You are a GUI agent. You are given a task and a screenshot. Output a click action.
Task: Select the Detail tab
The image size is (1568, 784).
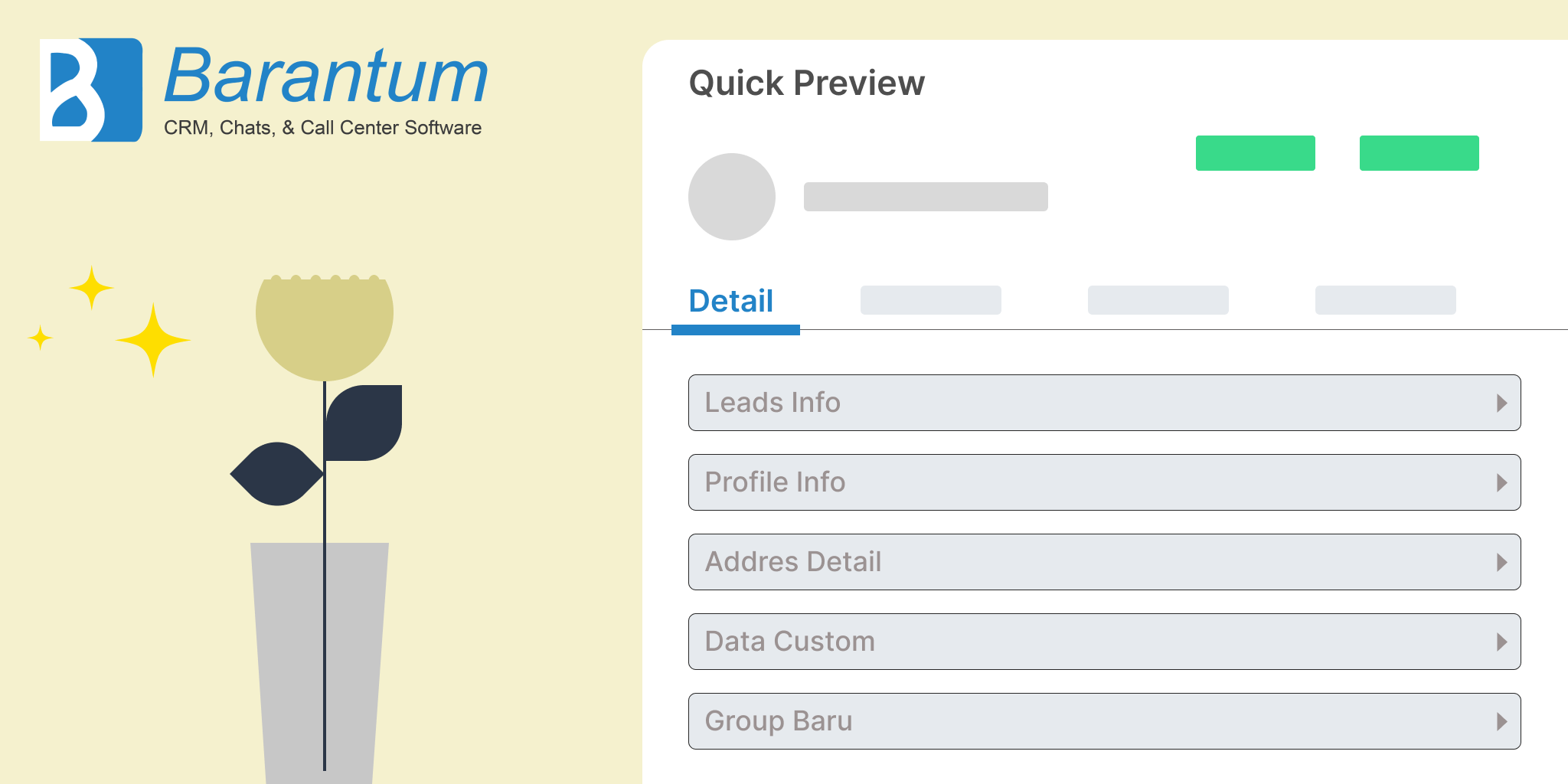pyautogui.click(x=731, y=301)
